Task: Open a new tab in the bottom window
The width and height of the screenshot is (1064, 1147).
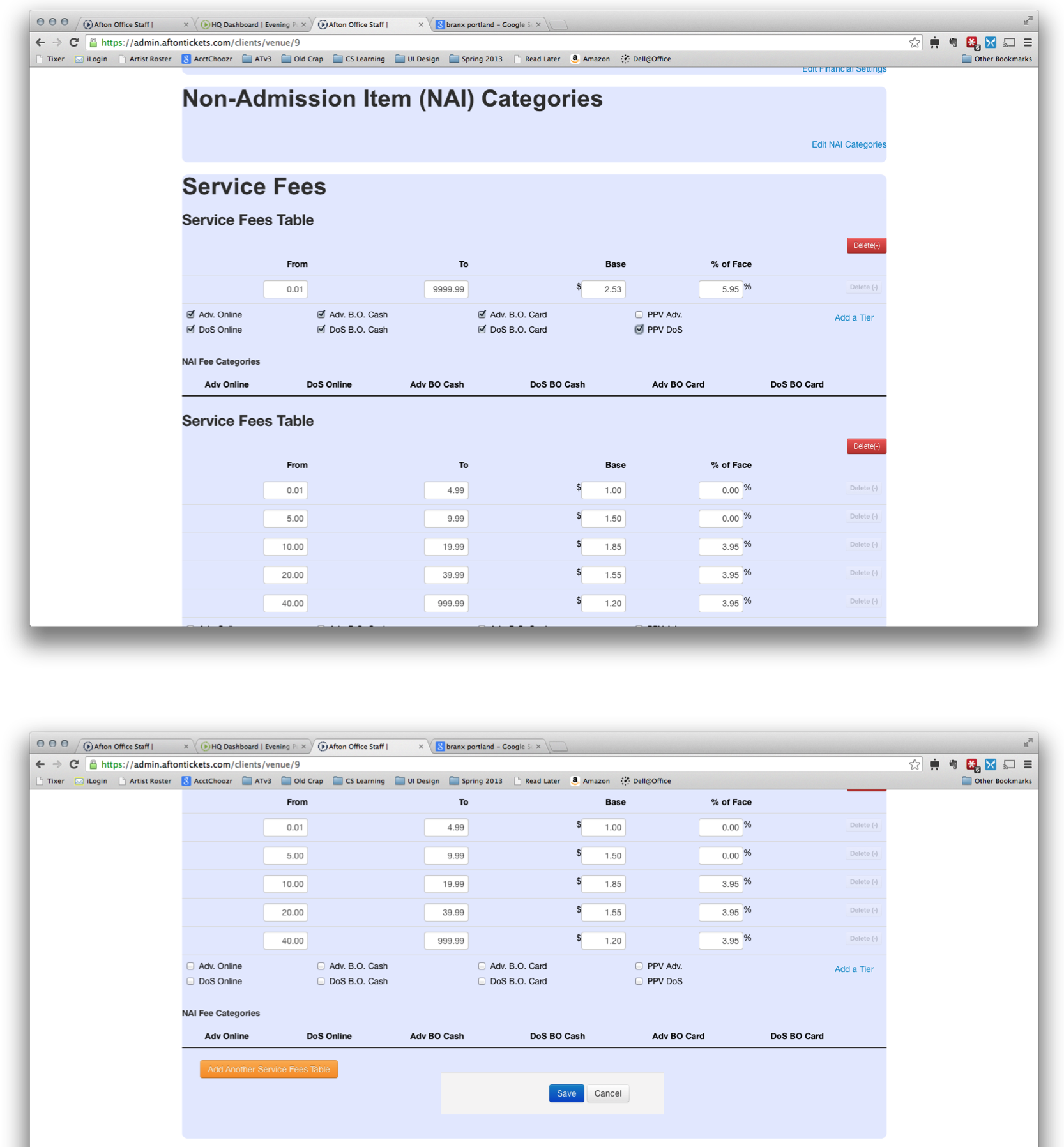Action: pyautogui.click(x=559, y=747)
